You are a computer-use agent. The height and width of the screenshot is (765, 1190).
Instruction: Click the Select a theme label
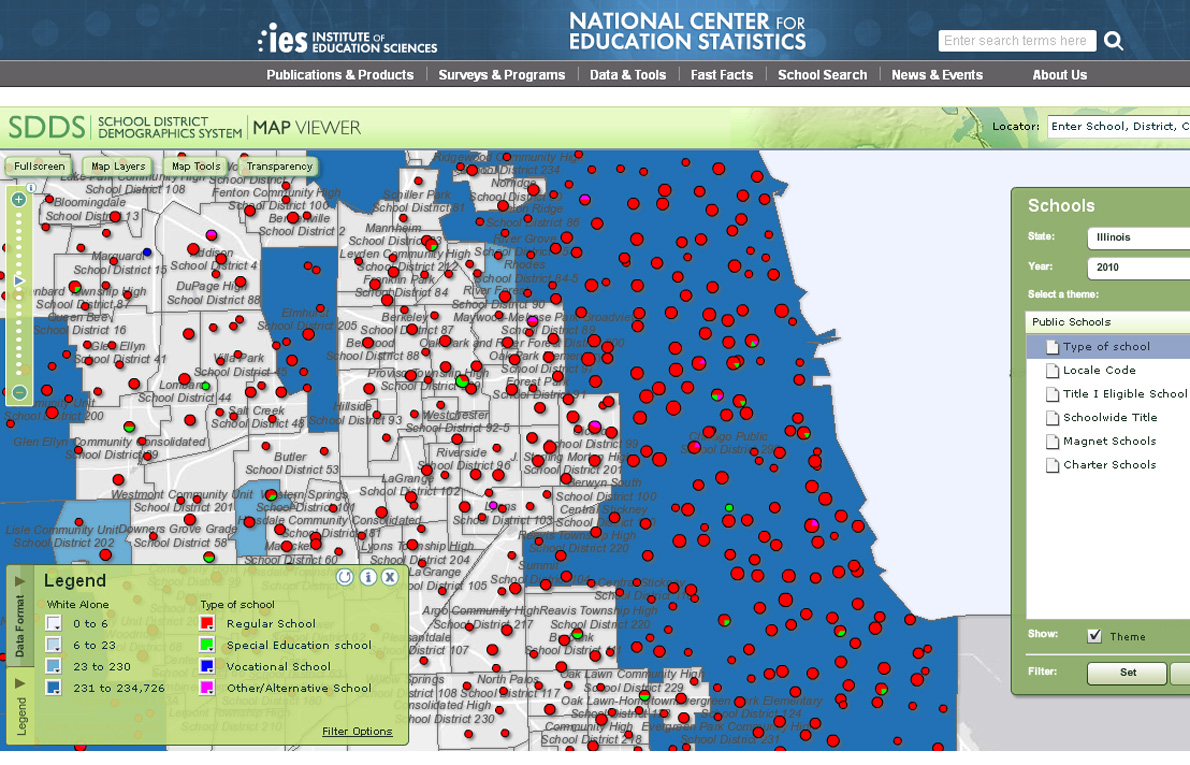[x=1062, y=294]
